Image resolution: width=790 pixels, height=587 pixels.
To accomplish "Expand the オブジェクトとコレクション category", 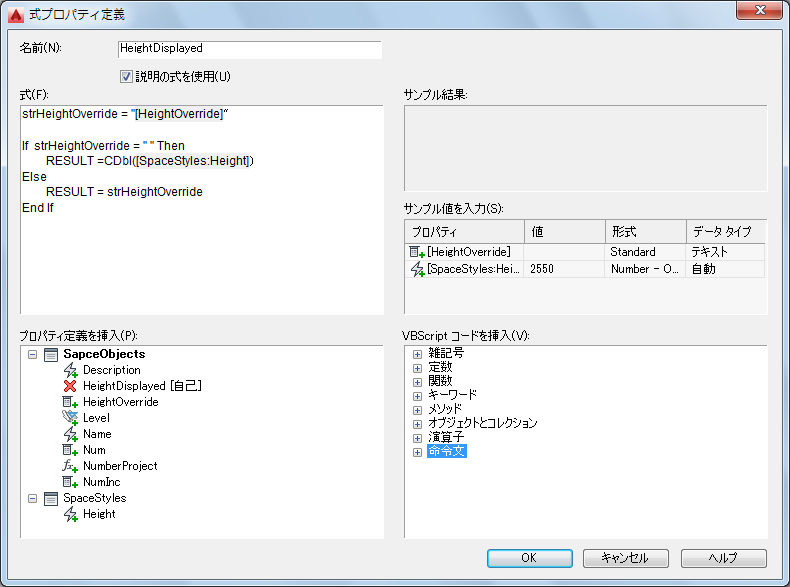I will click(x=417, y=424).
